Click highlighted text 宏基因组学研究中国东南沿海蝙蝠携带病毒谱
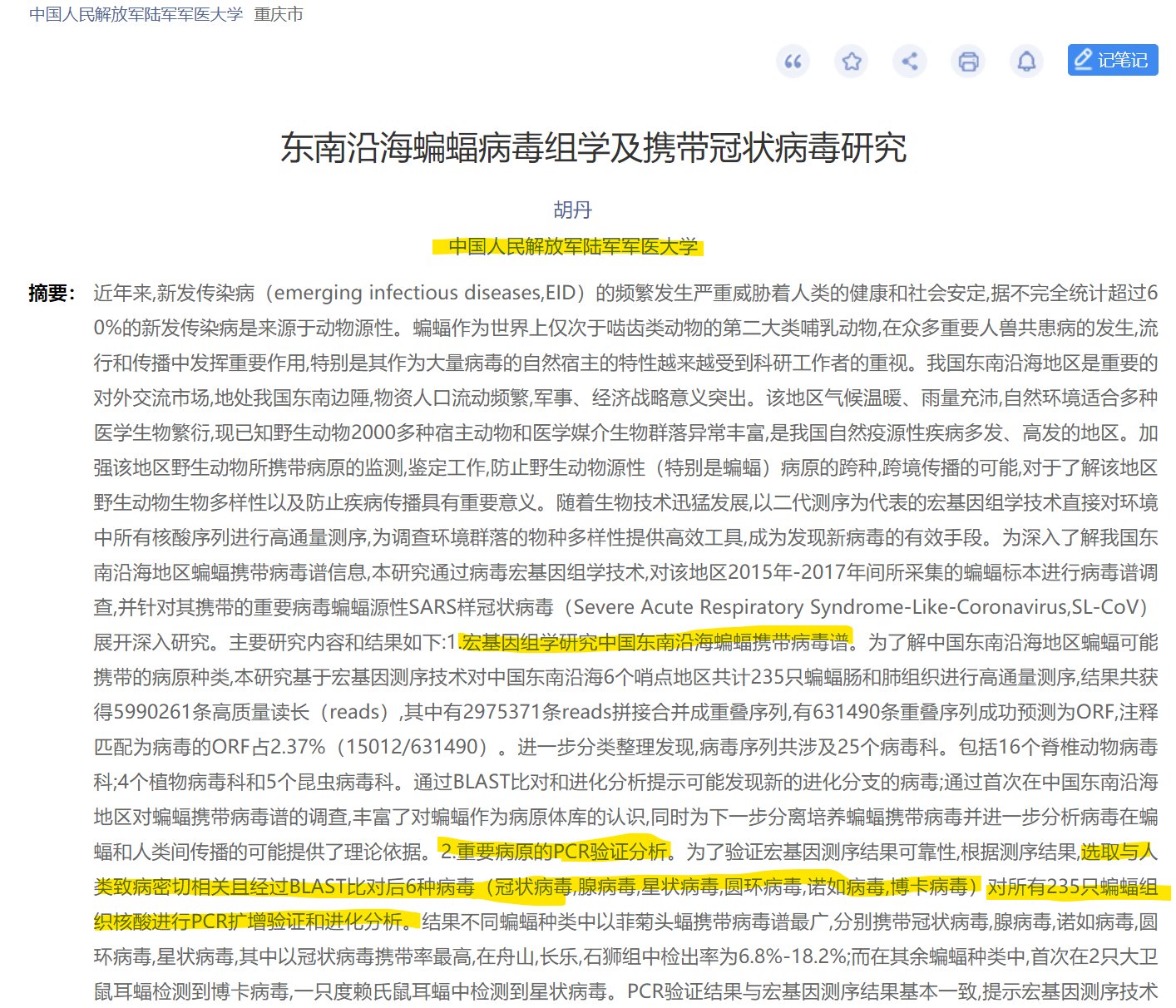The image size is (1176, 1008). (655, 642)
